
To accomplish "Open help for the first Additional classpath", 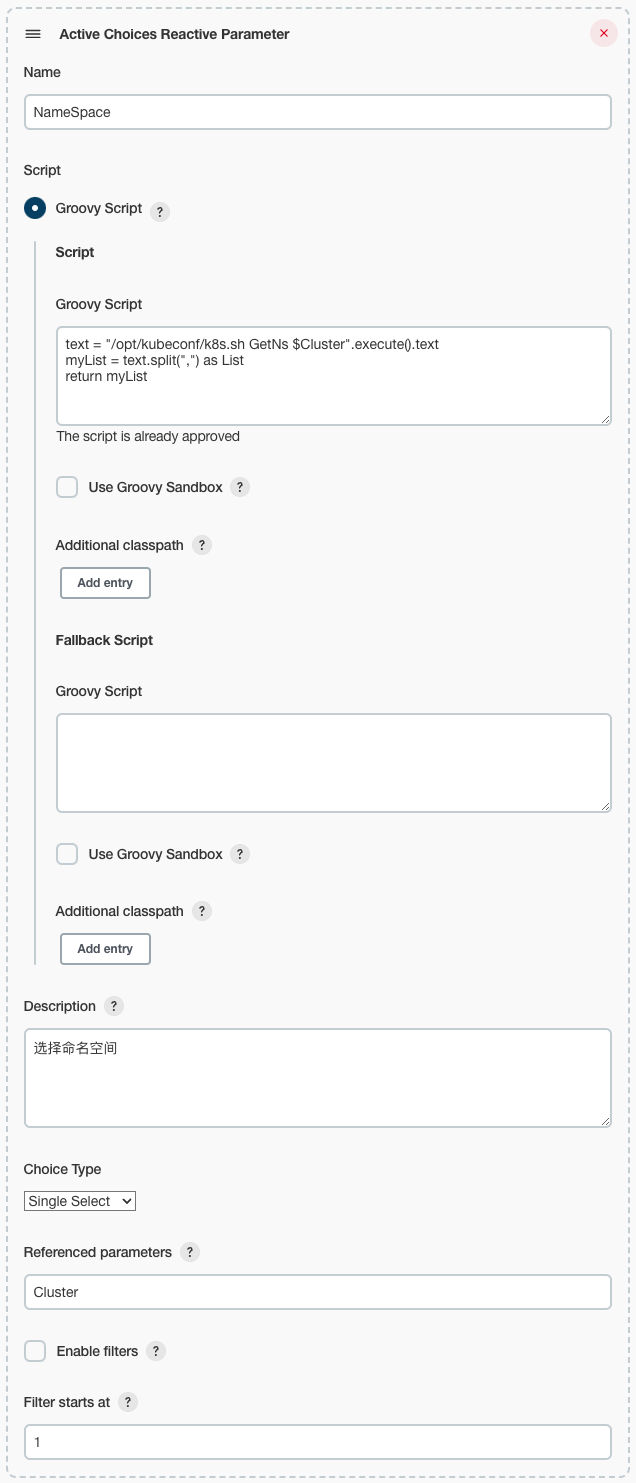I will pos(201,545).
